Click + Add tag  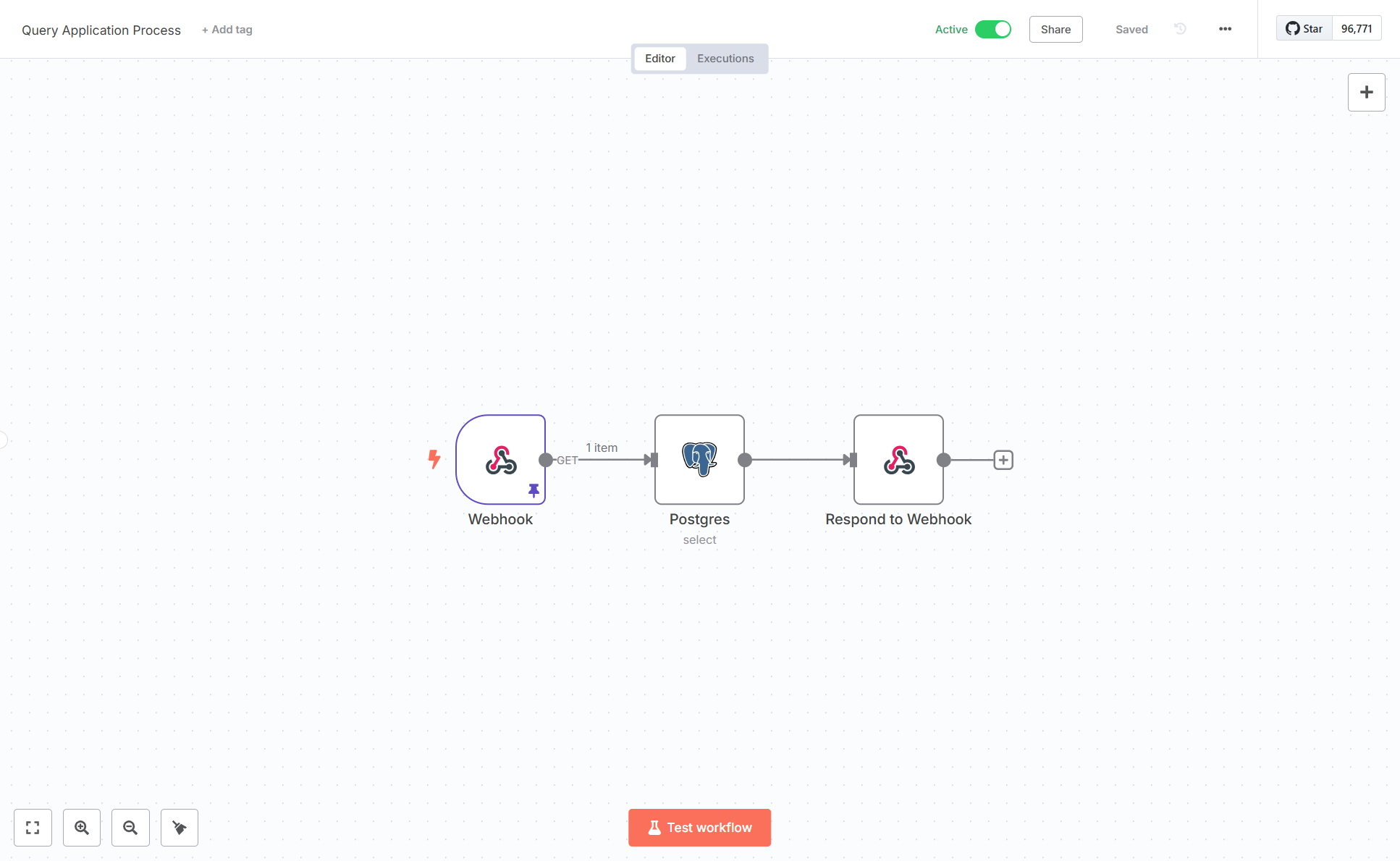[x=227, y=30]
